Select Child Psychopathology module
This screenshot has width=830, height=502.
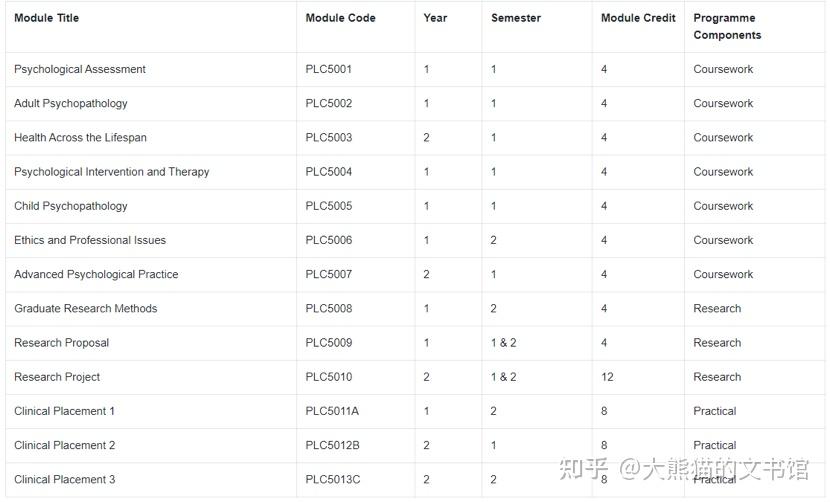[71, 206]
